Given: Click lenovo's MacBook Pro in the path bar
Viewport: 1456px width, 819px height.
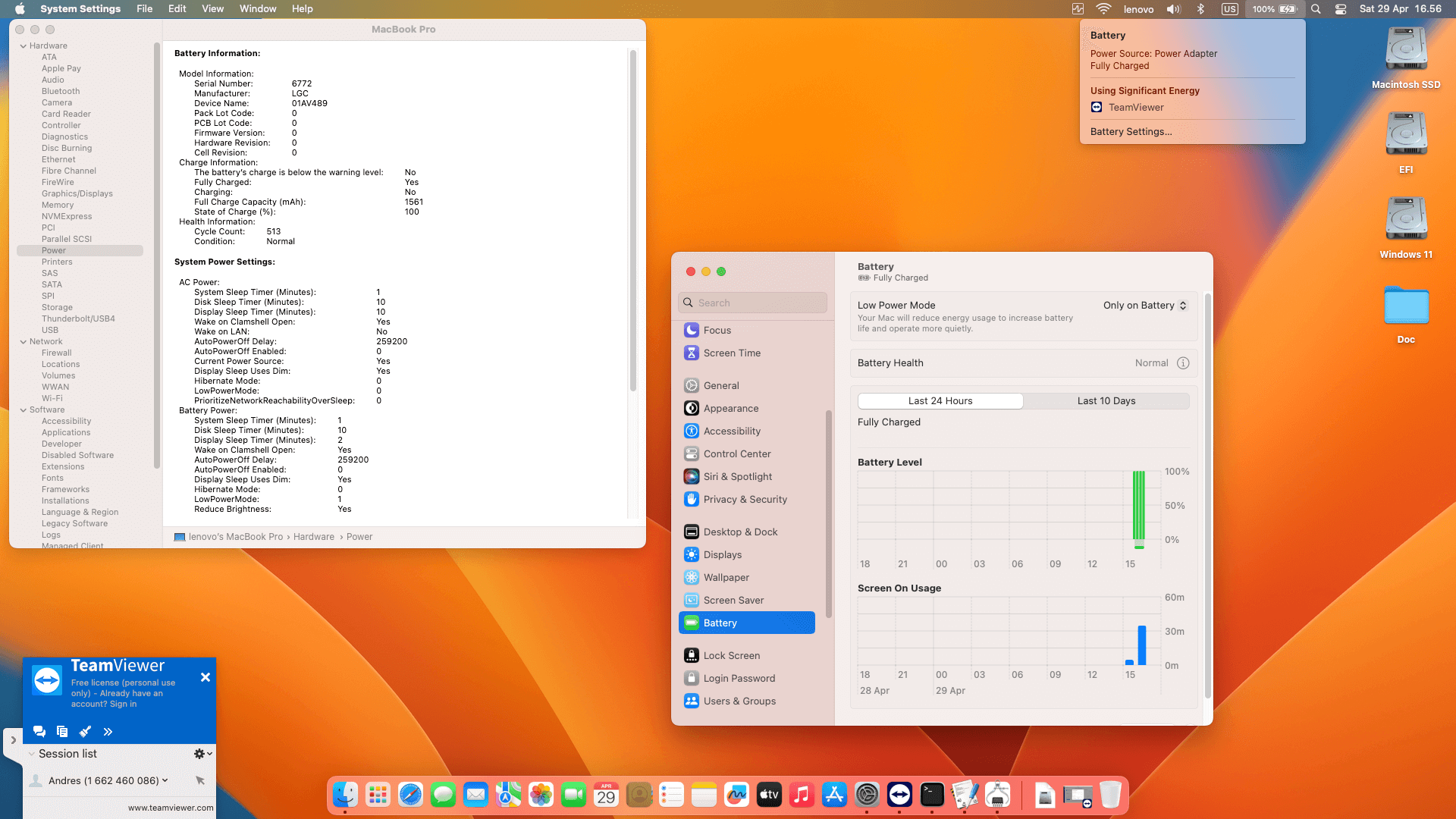Looking at the screenshot, I should [228, 537].
